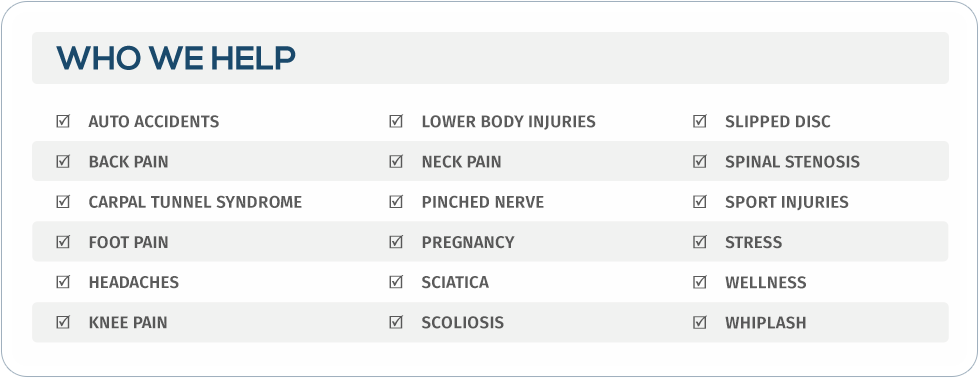Select the Wellness list item

[765, 282]
